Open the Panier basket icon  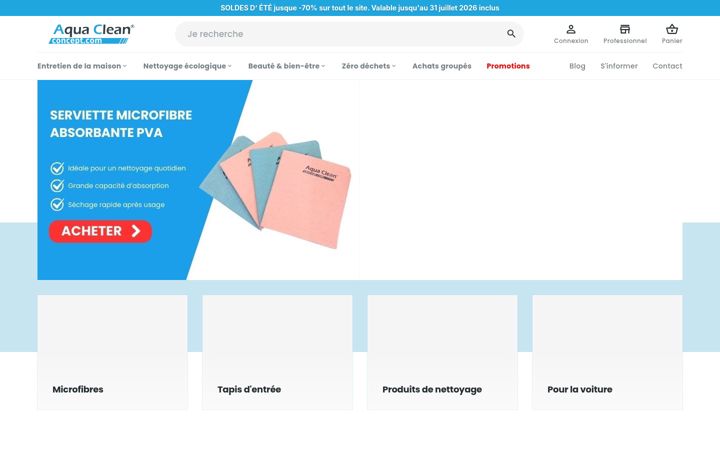(672, 34)
